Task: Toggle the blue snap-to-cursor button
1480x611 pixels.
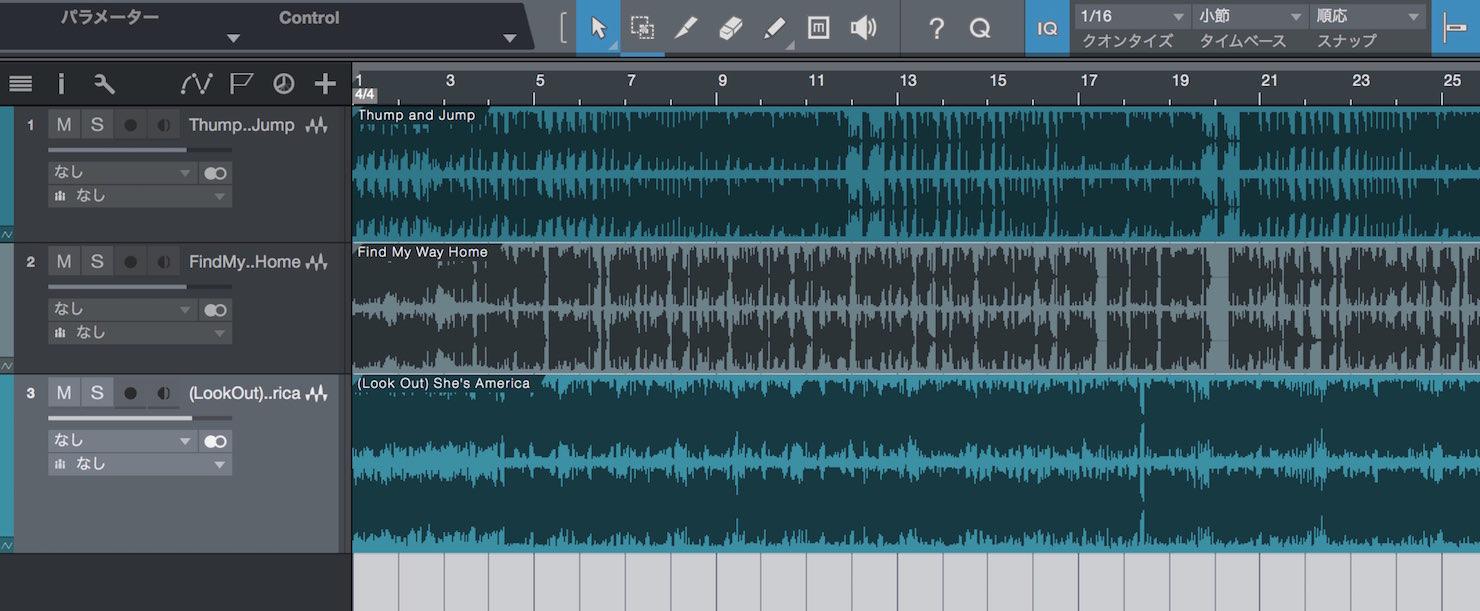Action: point(1455,28)
